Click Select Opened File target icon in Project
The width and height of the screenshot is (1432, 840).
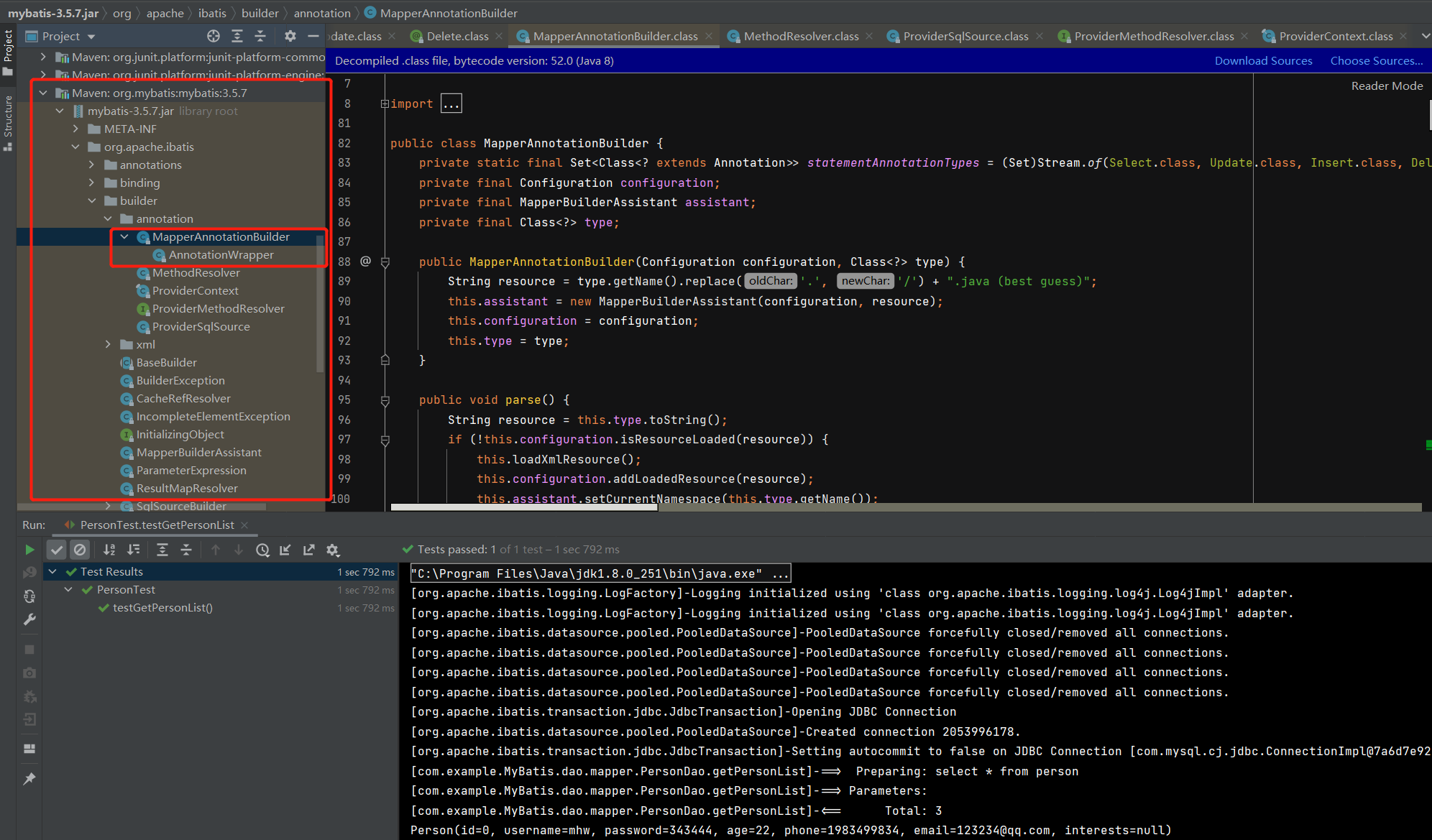(x=214, y=36)
